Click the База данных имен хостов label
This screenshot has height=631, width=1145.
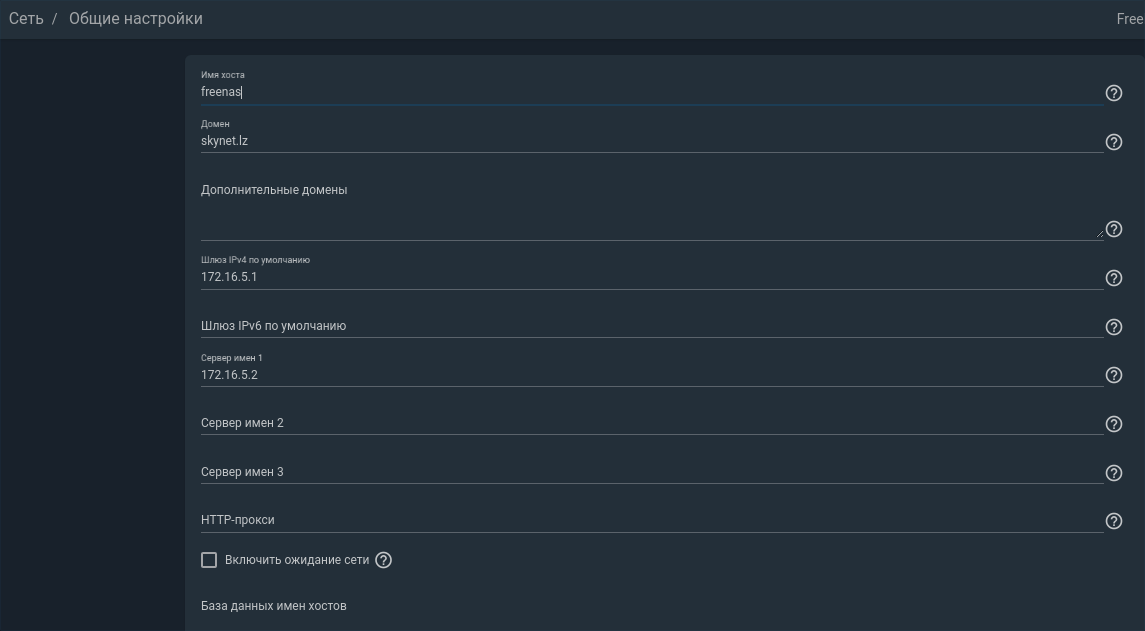tap(274, 606)
